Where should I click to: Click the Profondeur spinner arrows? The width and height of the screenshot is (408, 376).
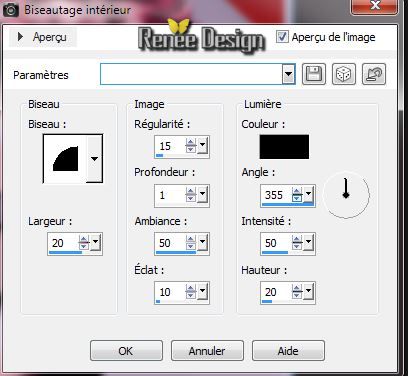tap(191, 195)
